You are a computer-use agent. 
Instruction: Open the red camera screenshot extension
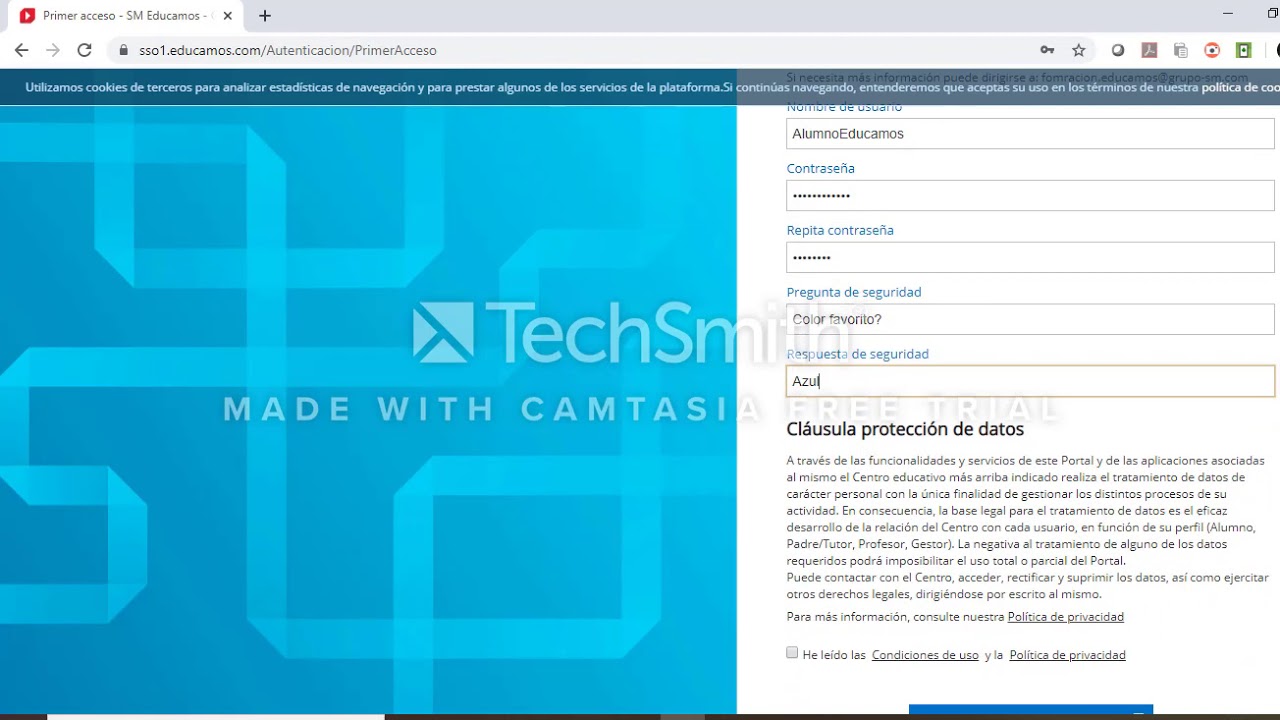point(1212,50)
